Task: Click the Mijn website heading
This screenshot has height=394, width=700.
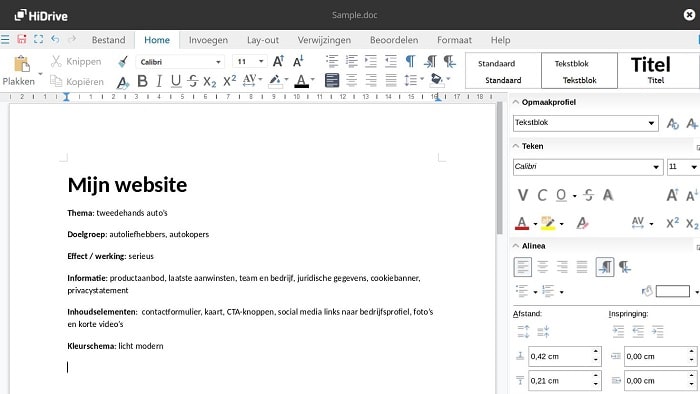Action: pyautogui.click(x=127, y=185)
